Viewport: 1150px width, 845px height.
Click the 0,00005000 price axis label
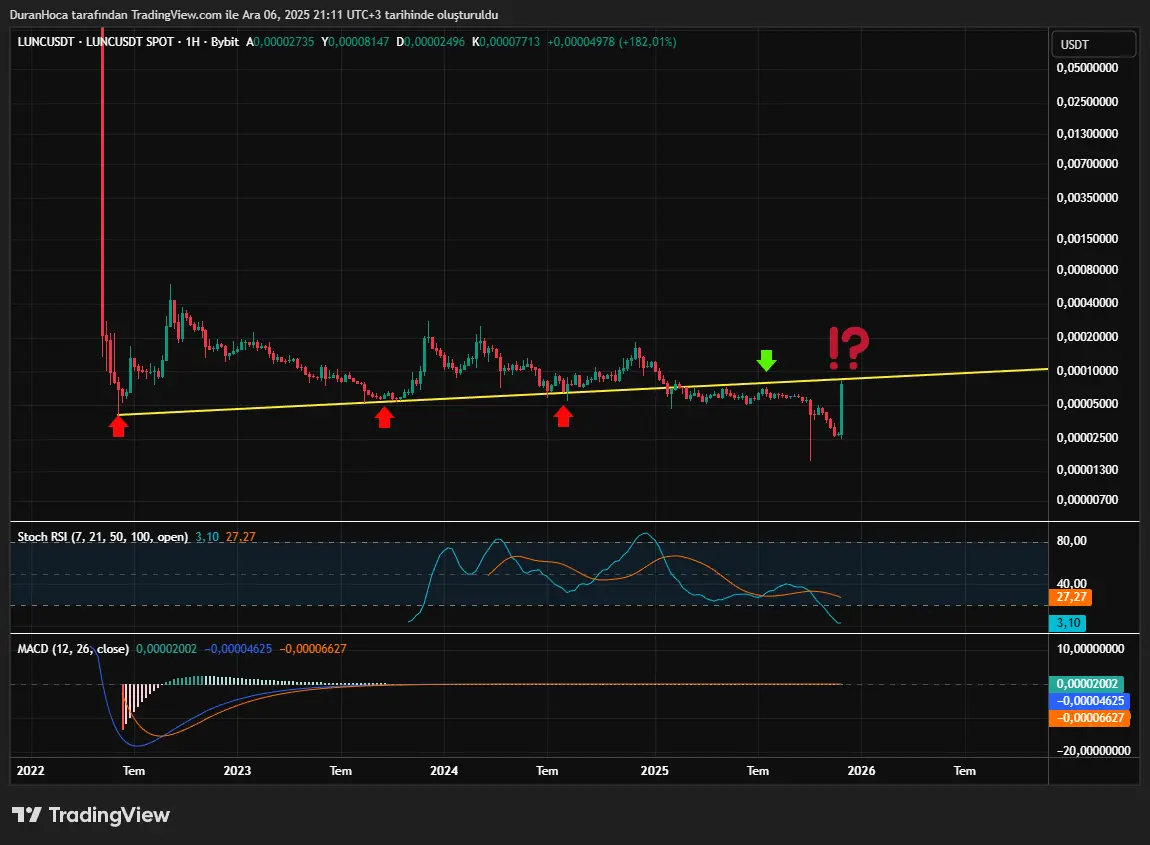(x=1087, y=403)
